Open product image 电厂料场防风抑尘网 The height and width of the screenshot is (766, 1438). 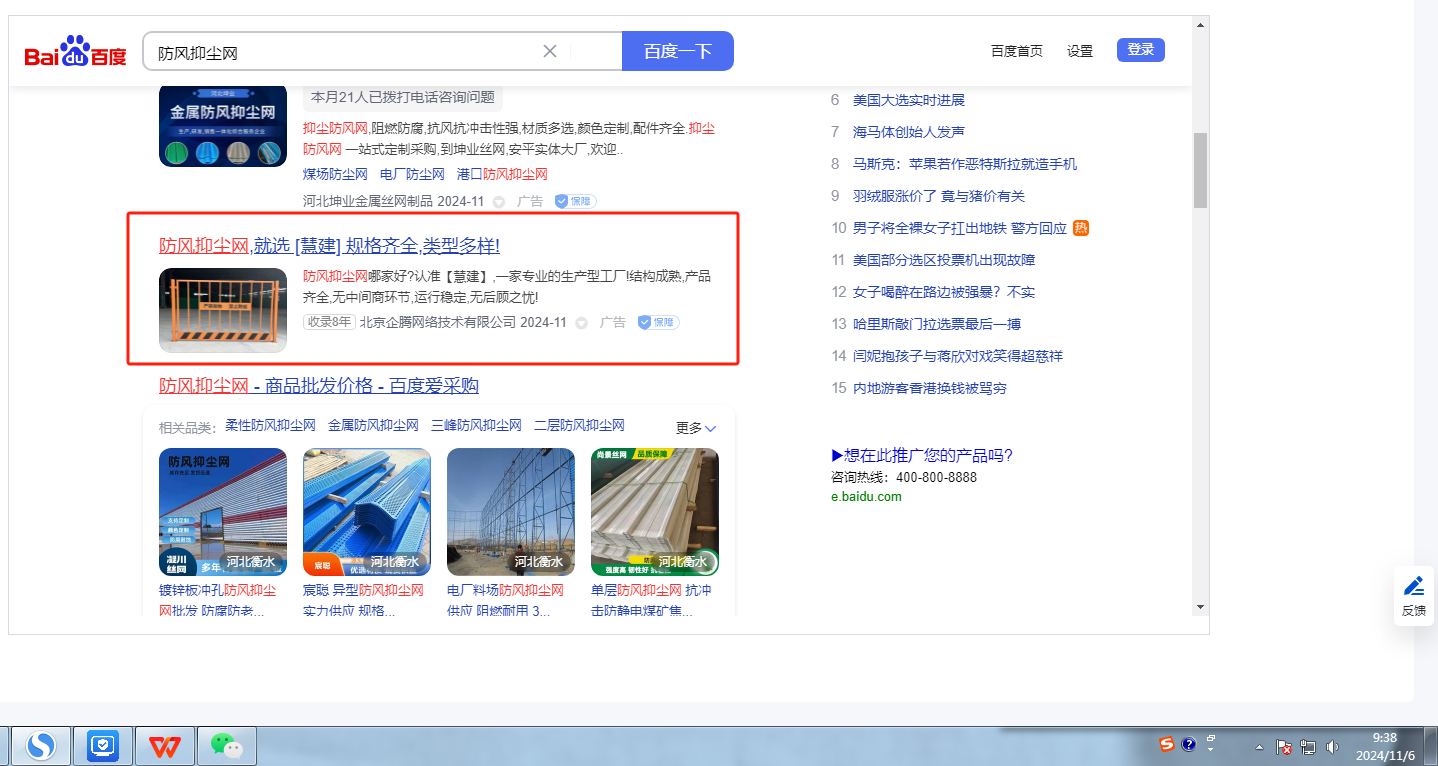click(x=511, y=512)
